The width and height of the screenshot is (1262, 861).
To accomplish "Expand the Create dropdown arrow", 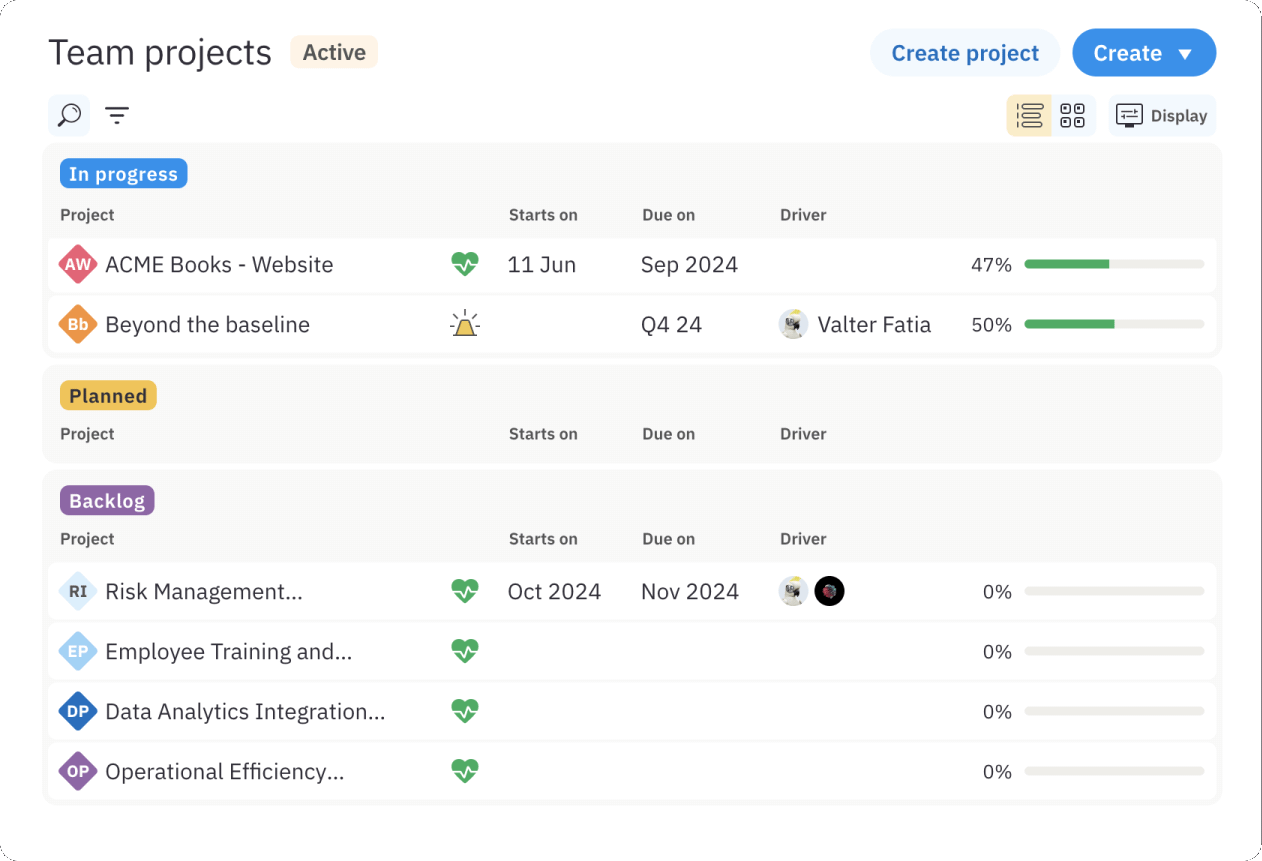I will click(1185, 54).
